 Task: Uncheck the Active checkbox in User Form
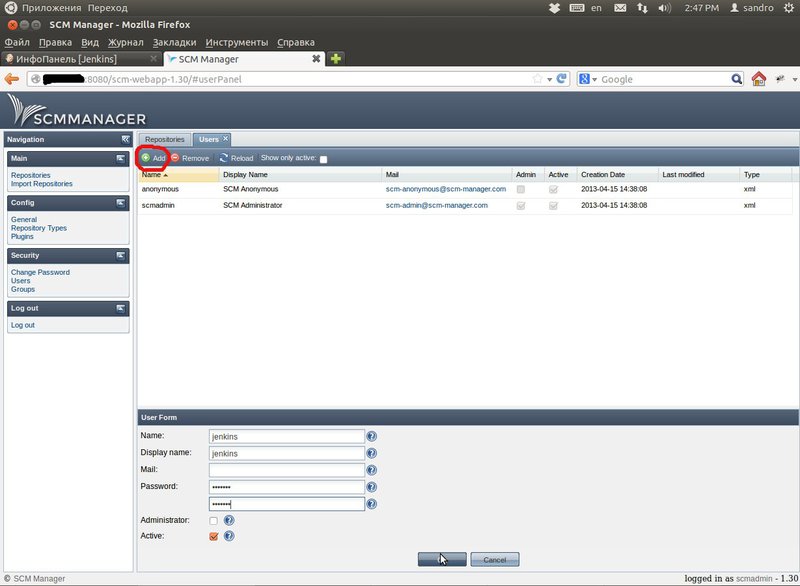(x=214, y=536)
